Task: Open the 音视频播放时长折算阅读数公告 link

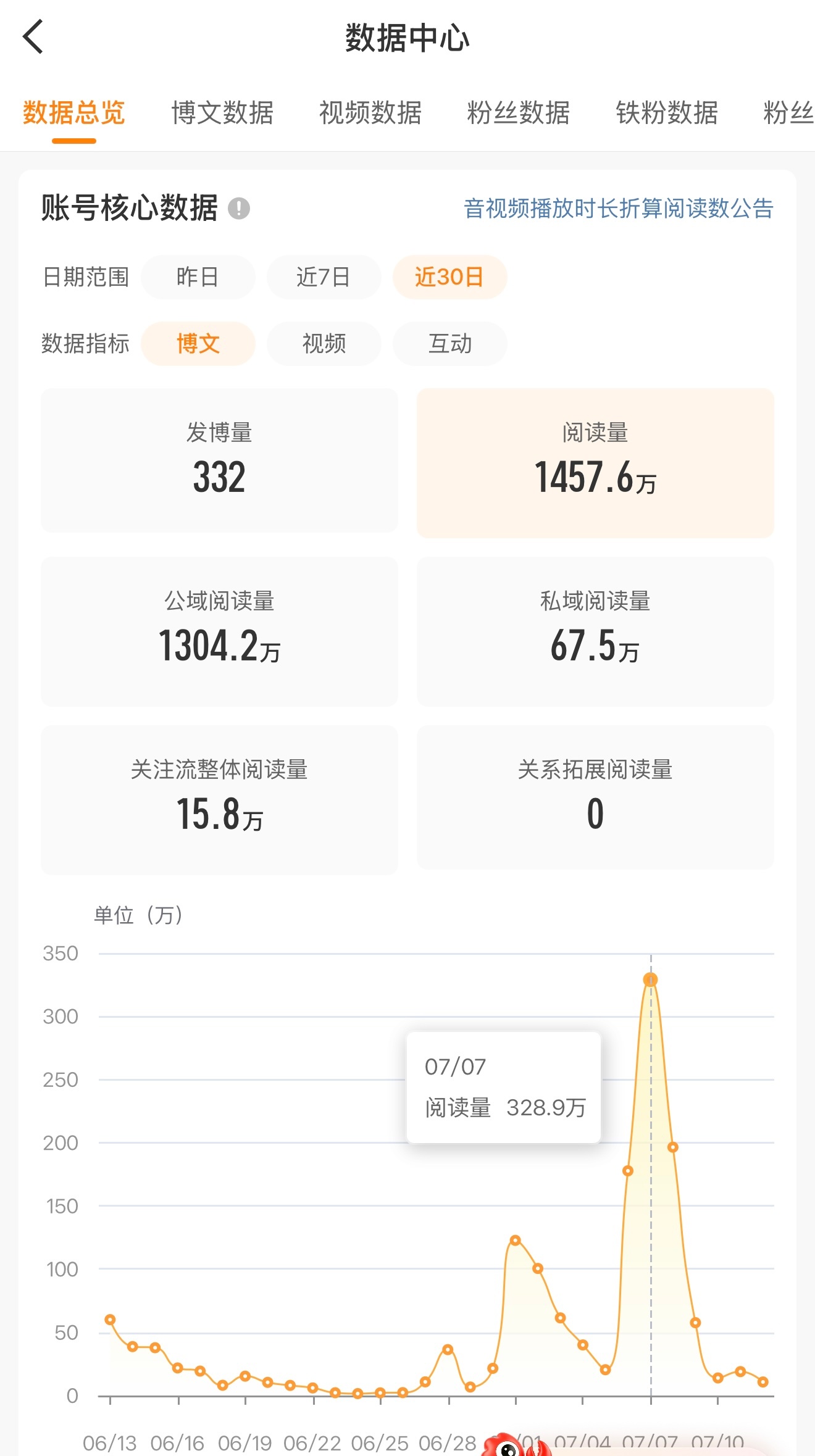Action: pyautogui.click(x=619, y=209)
